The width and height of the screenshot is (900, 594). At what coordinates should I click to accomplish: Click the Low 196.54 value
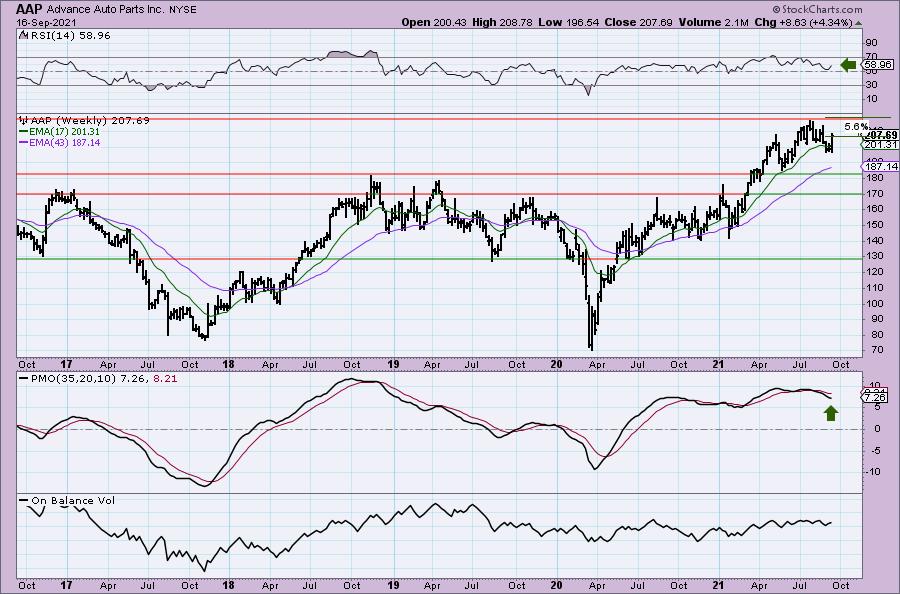(568, 22)
